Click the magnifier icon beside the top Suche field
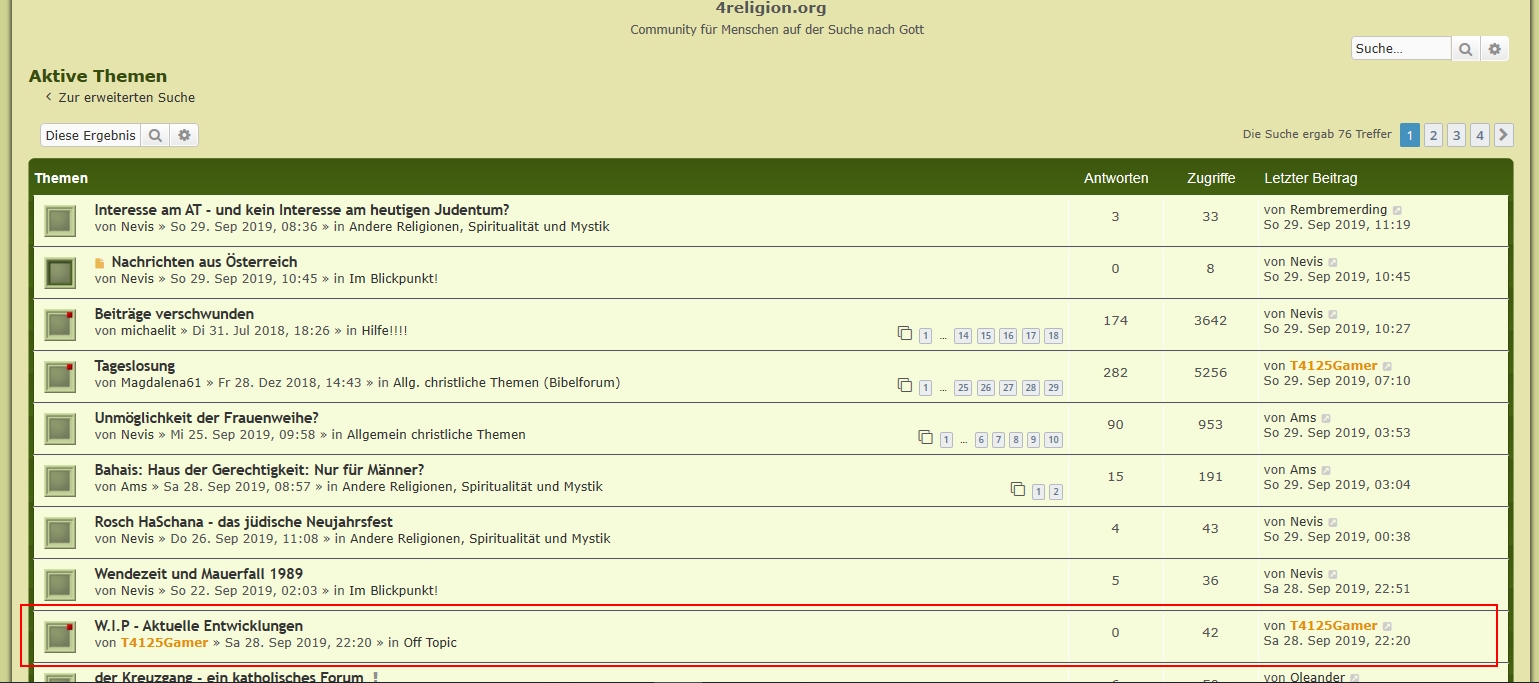The width and height of the screenshot is (1539, 683). [x=1465, y=49]
